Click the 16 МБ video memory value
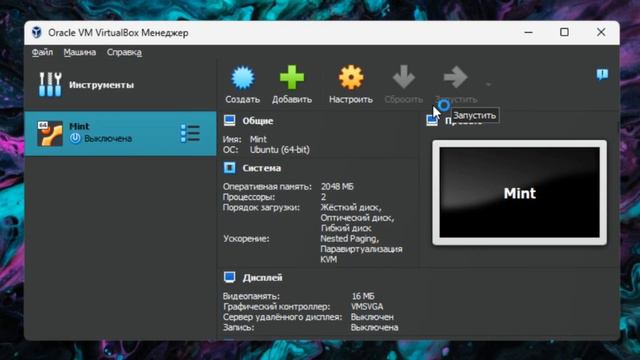The width and height of the screenshot is (640, 360). coord(363,296)
